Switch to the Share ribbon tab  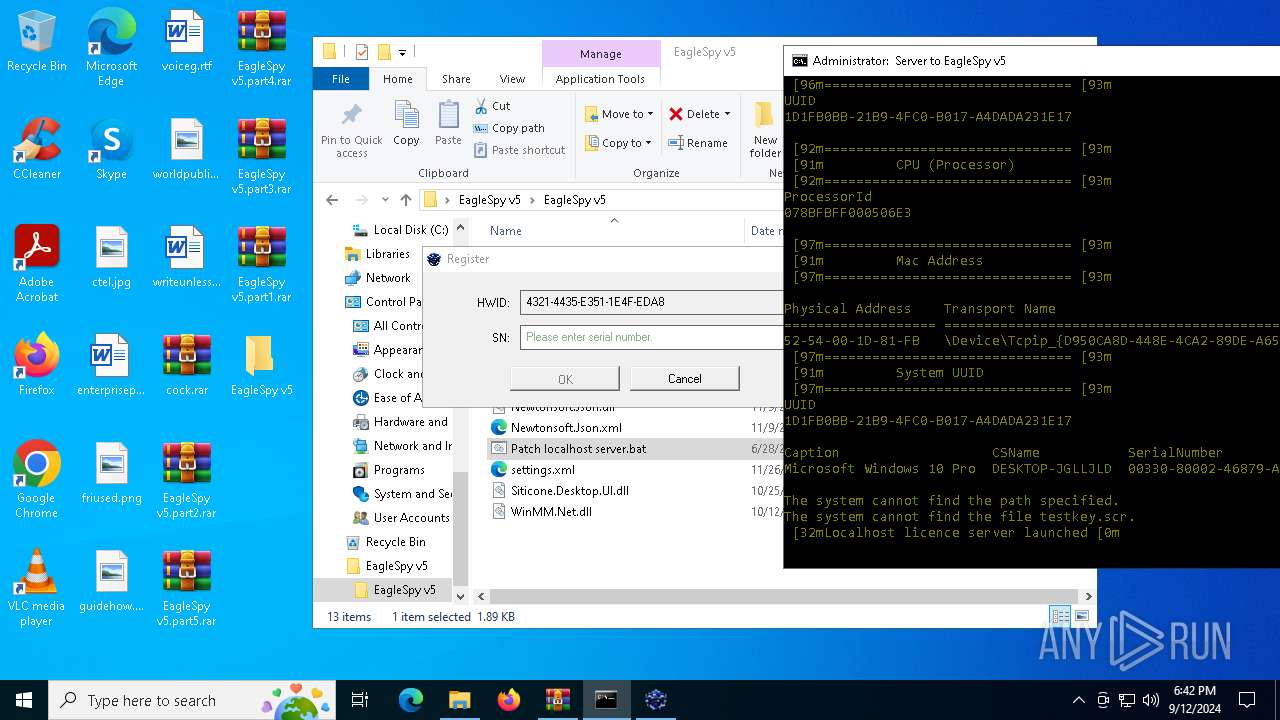456,79
